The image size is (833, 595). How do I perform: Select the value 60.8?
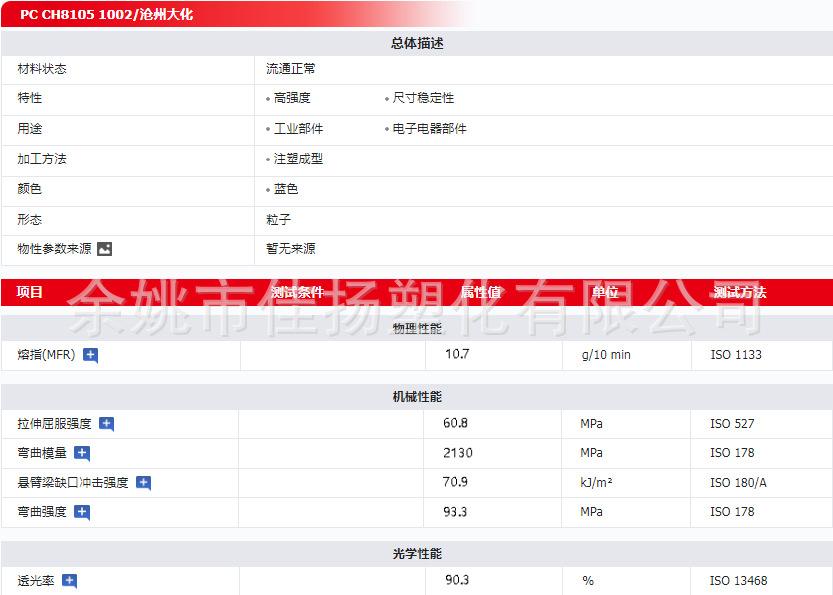[455, 423]
